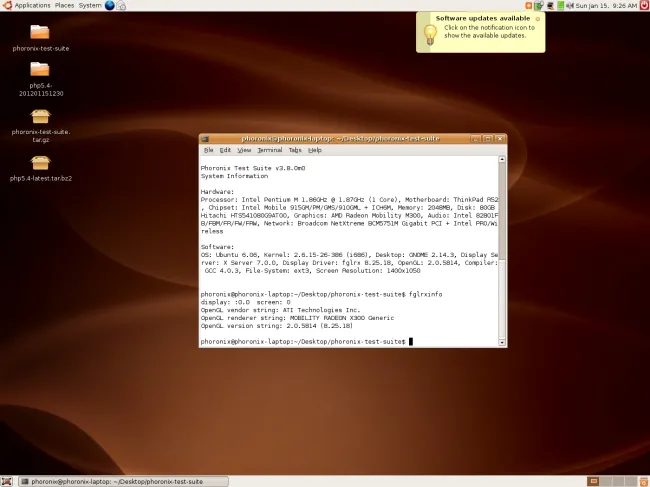
Task: Click the 'Phoronix Test Suite v3.8.0m0' line
Action: 253,168
